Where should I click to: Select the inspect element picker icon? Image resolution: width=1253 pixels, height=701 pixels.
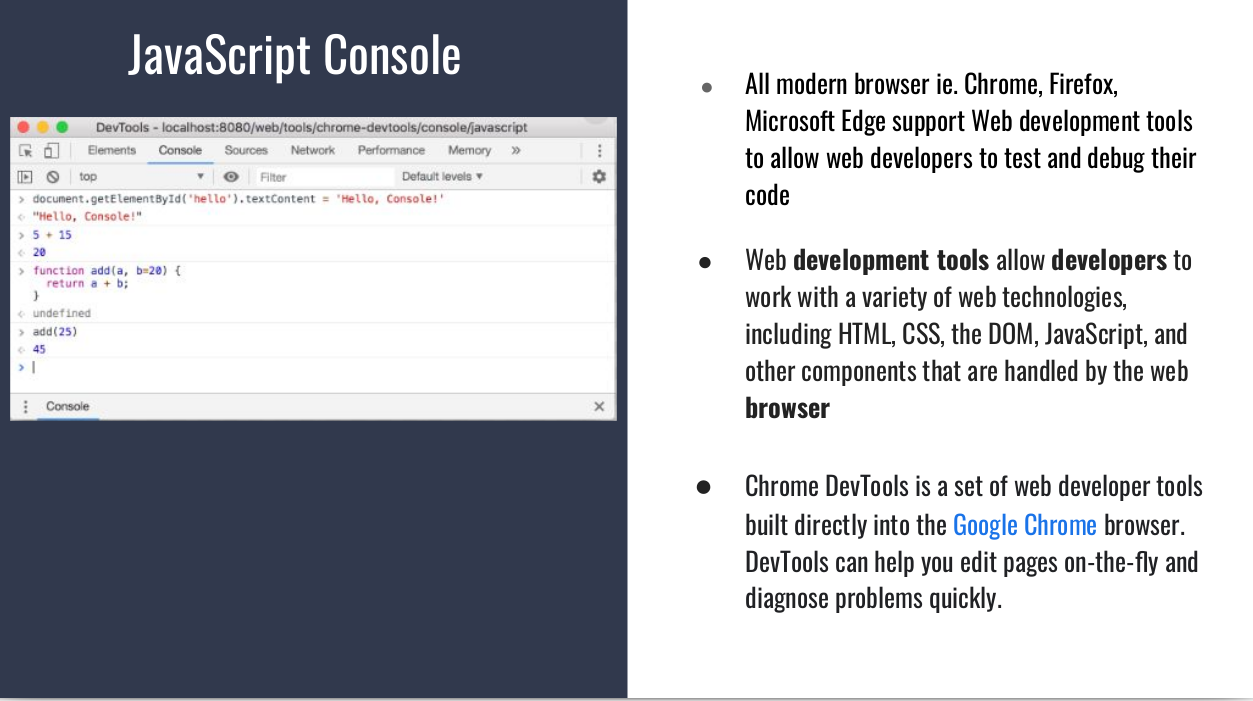[x=26, y=151]
